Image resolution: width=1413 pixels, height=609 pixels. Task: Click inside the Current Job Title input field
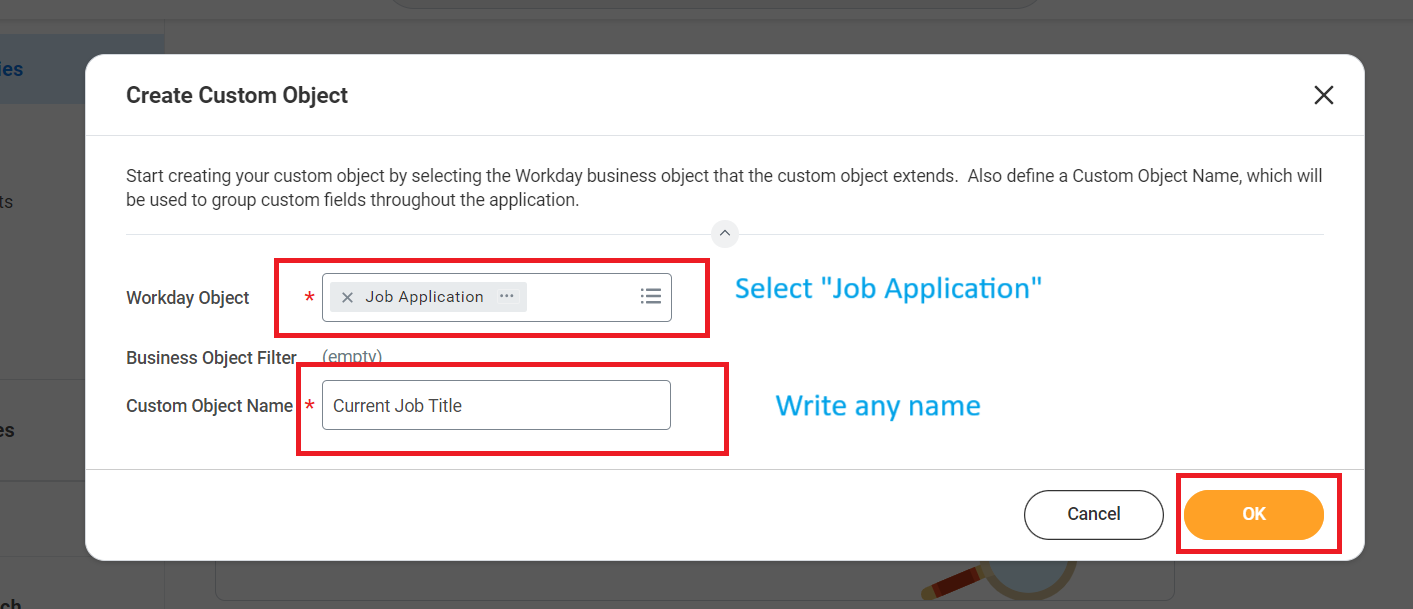click(494, 404)
